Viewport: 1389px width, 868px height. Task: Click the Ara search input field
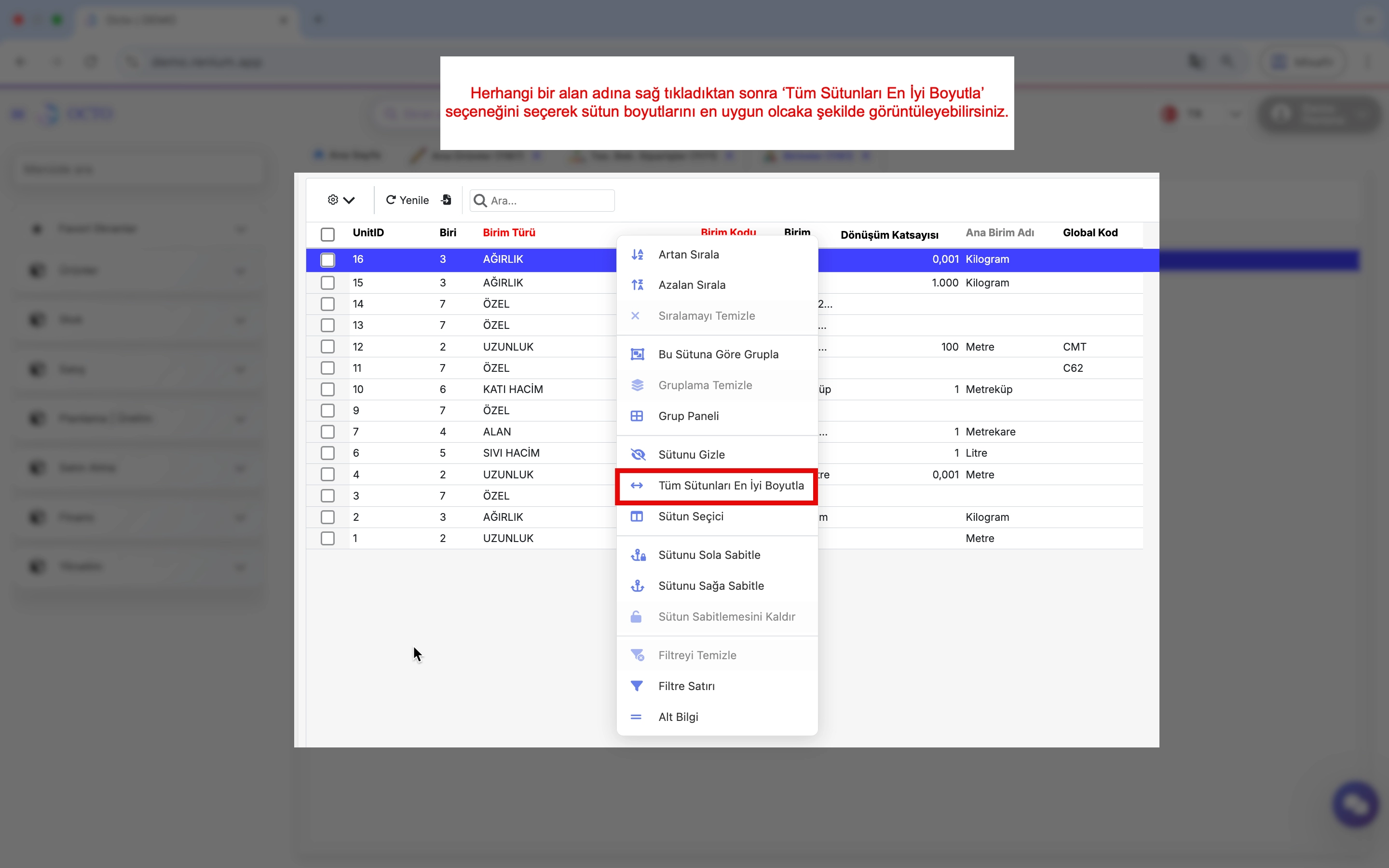pos(548,200)
